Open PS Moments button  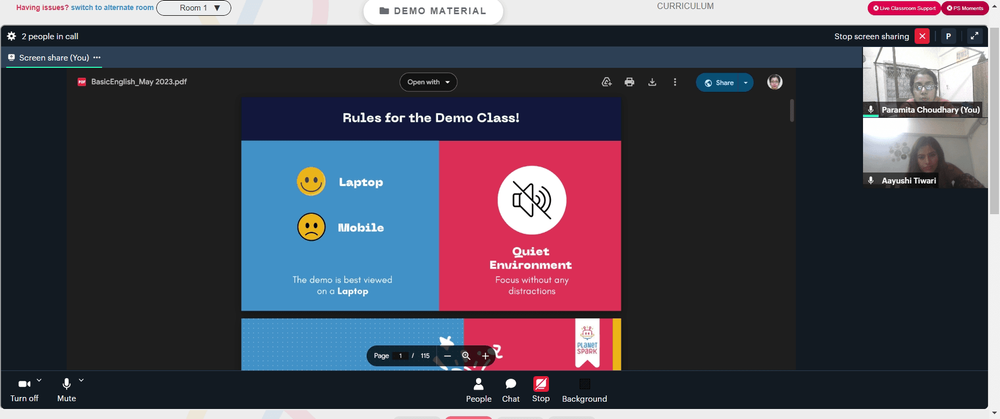(x=965, y=8)
